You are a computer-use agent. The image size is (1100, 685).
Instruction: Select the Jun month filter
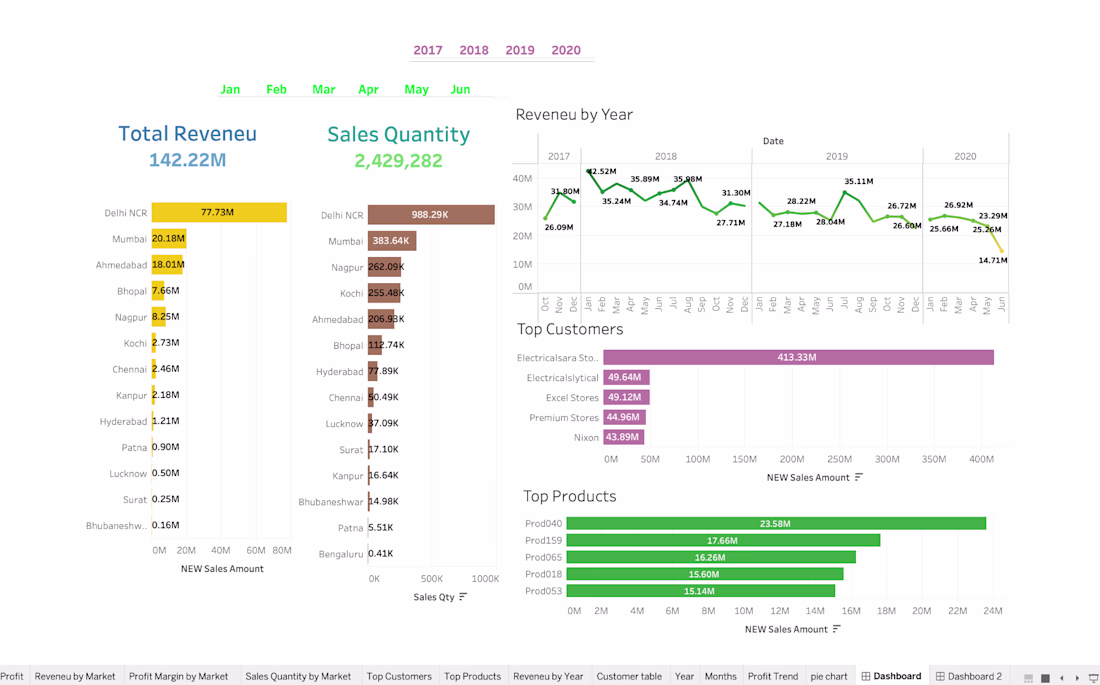click(x=460, y=89)
